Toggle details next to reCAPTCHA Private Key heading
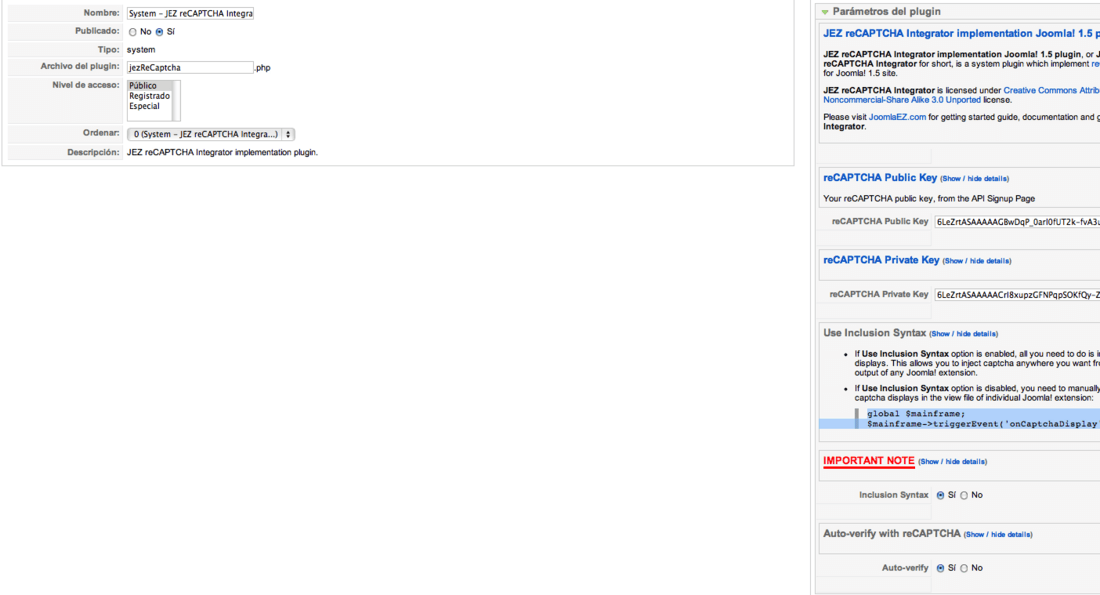Viewport: 1100px width, 595px height. (x=977, y=261)
